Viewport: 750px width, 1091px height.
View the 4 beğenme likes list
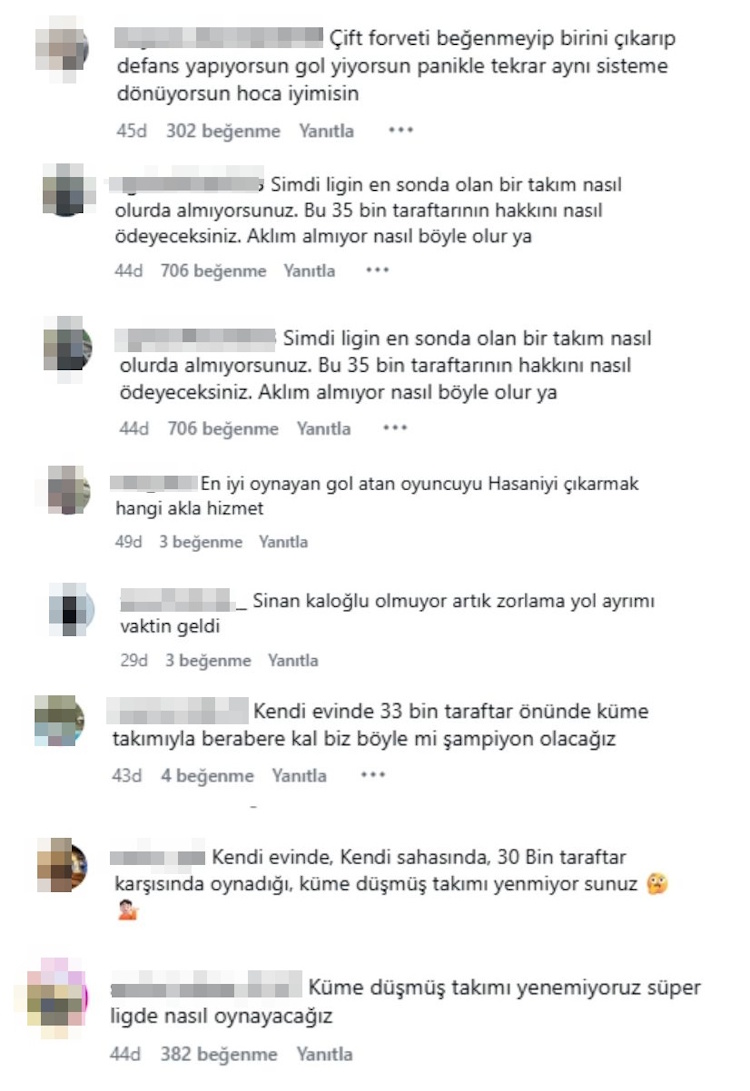pyautogui.click(x=207, y=775)
